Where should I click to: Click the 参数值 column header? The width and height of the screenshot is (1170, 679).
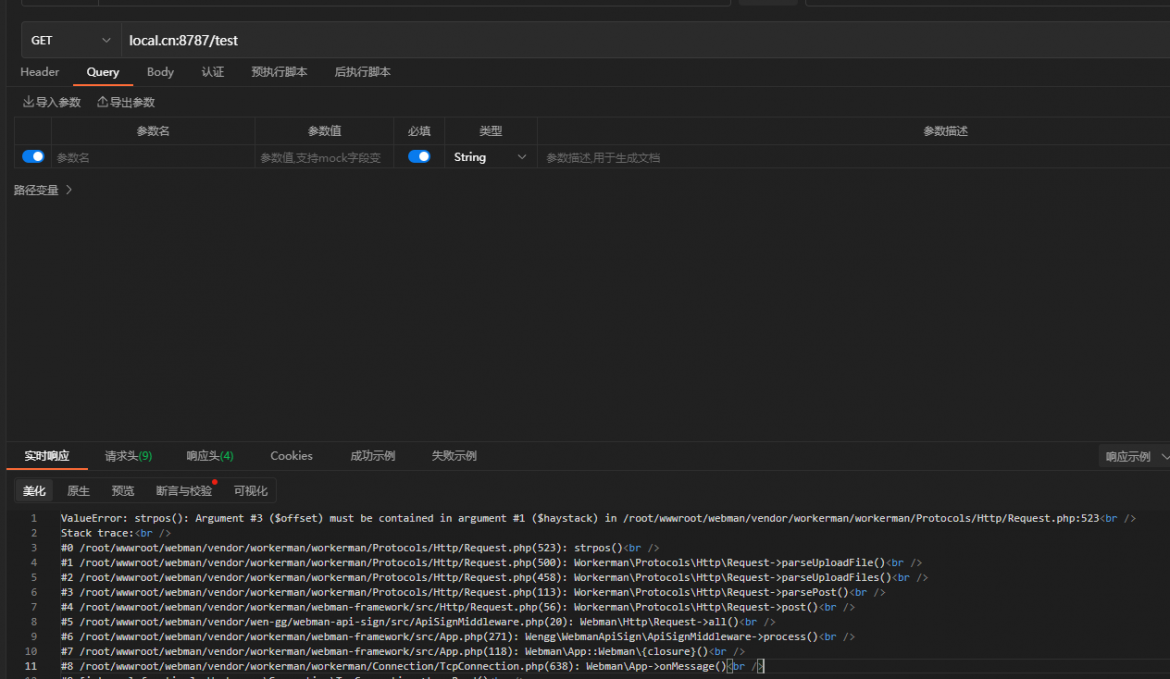324,131
